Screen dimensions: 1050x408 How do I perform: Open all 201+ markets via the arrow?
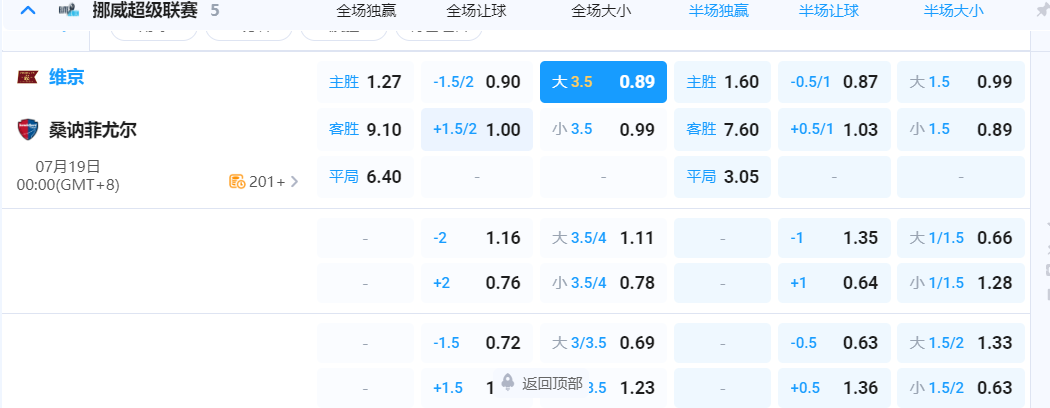coord(294,181)
